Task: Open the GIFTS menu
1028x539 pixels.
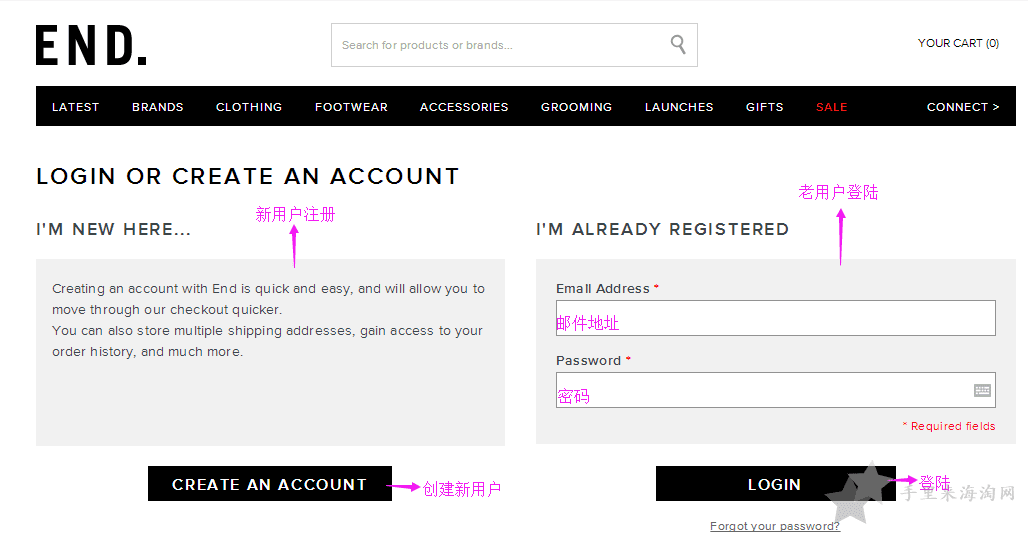Action: click(x=764, y=107)
